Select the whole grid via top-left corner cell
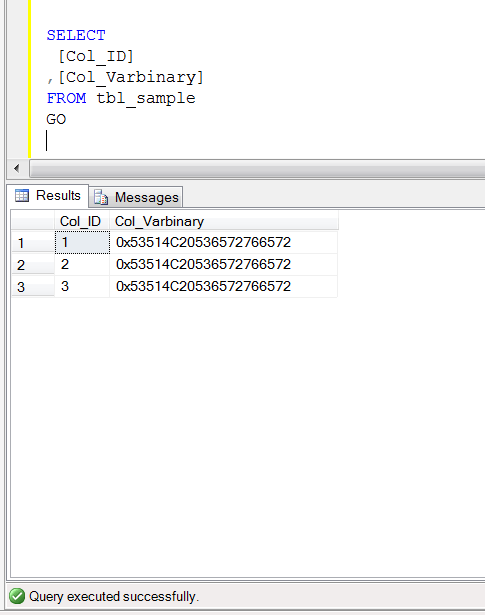Screen dimensions: 485x615 click(x=33, y=221)
